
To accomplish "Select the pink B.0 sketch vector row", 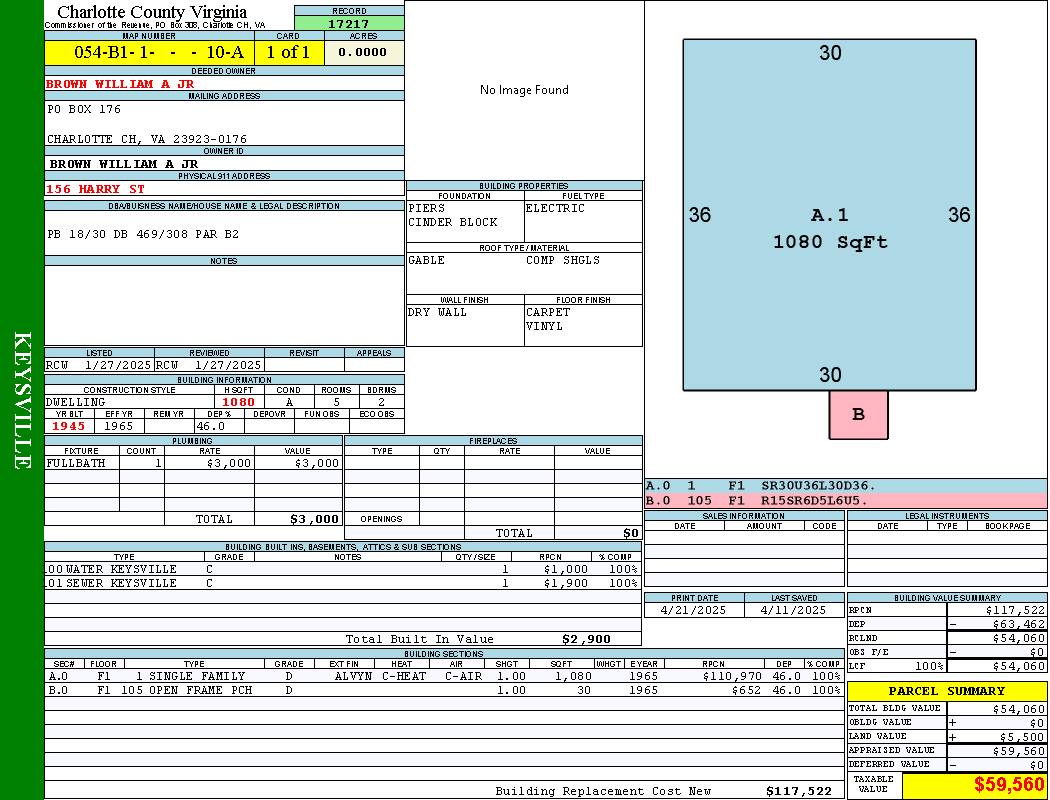I will 845,500.
